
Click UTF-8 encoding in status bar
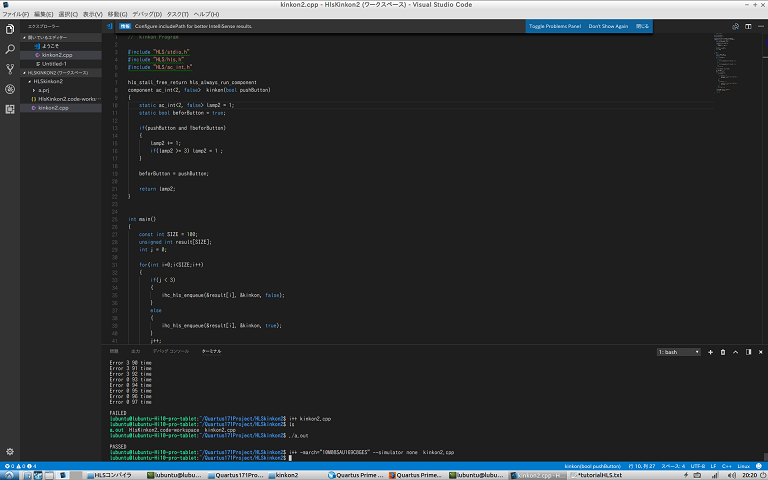pos(698,466)
